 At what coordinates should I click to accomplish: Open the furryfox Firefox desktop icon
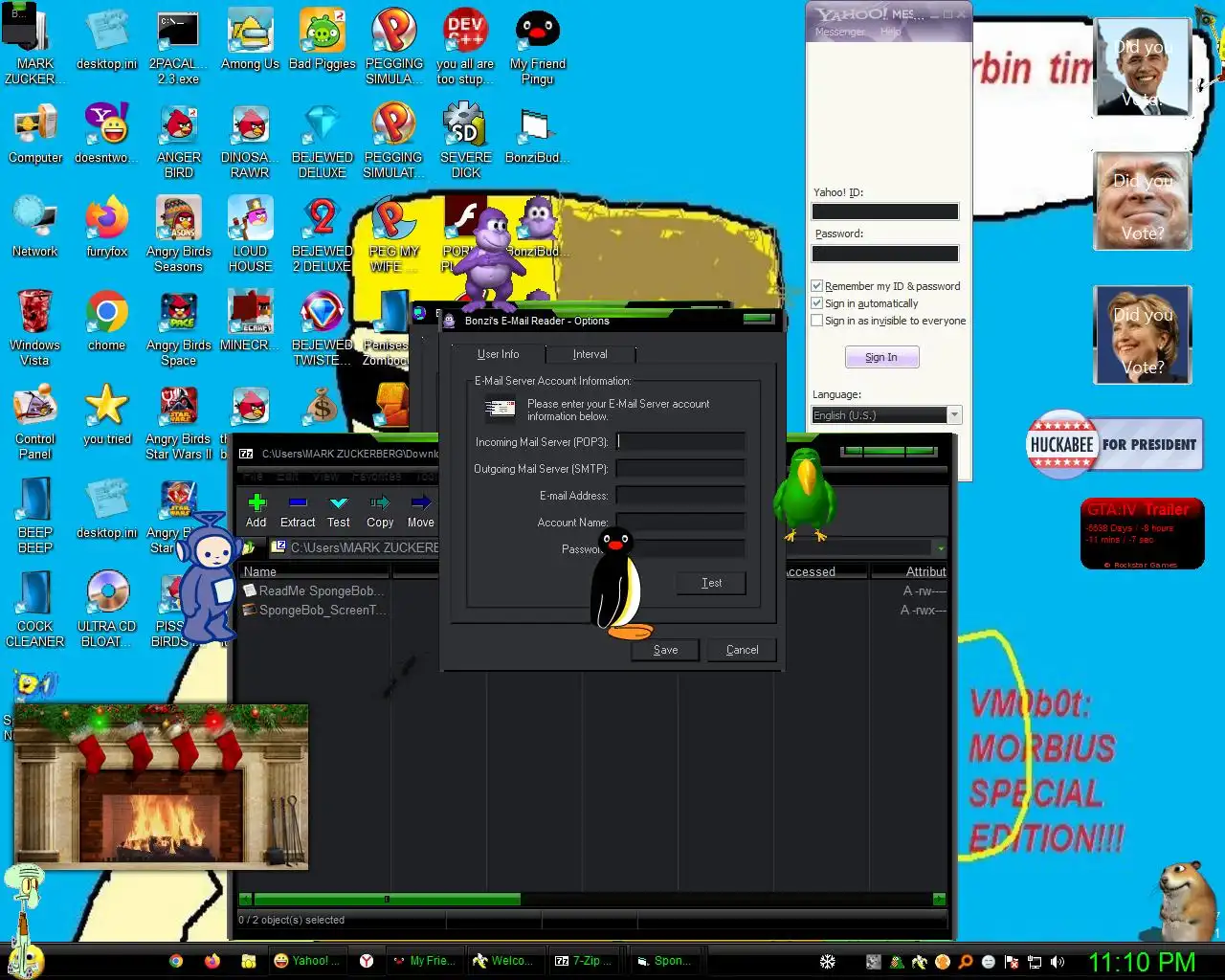click(x=107, y=228)
